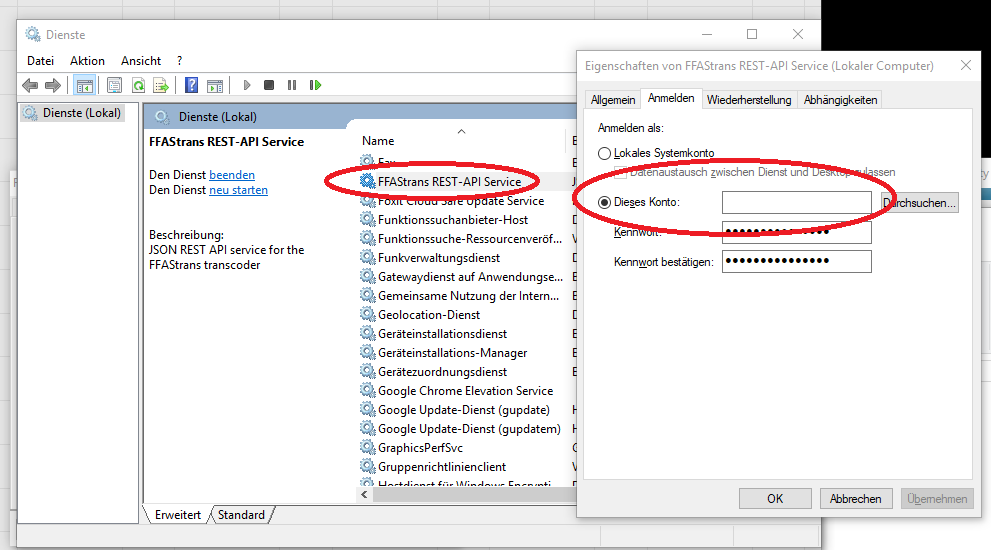This screenshot has height=550, width=991.
Task: Switch to the Wiederherstellung tab
Action: (x=749, y=100)
